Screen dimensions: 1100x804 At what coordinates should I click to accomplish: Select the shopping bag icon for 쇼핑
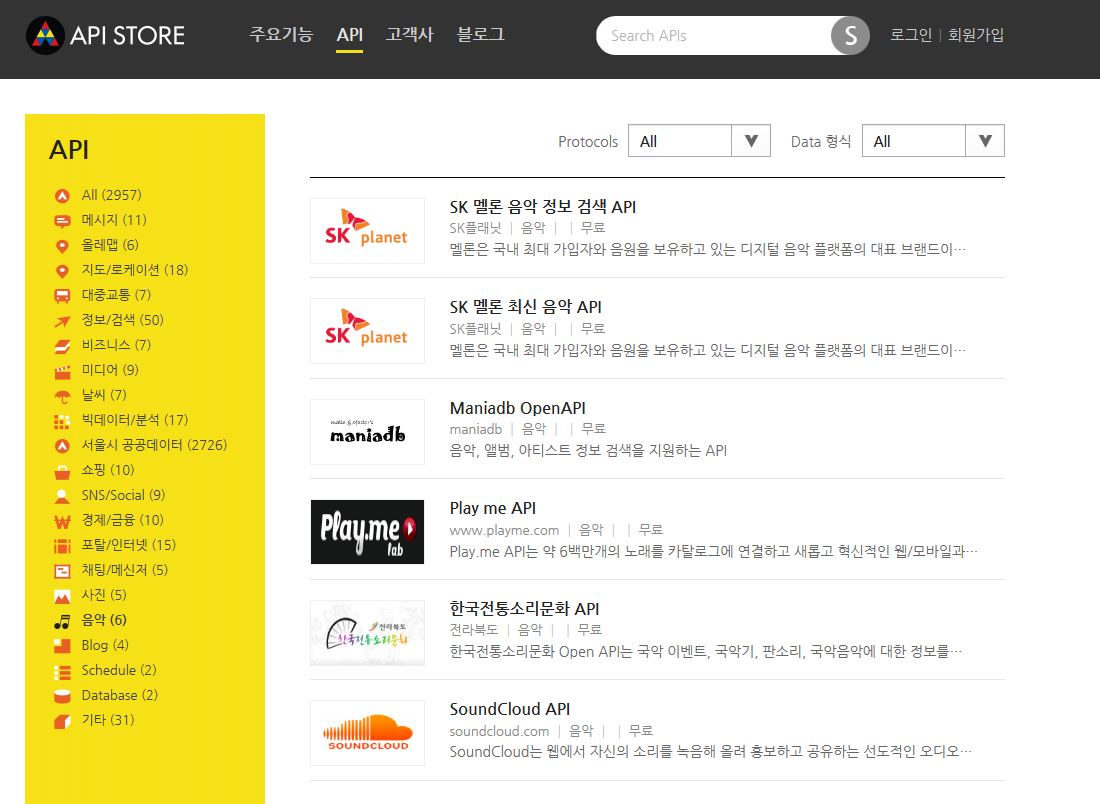(62, 470)
